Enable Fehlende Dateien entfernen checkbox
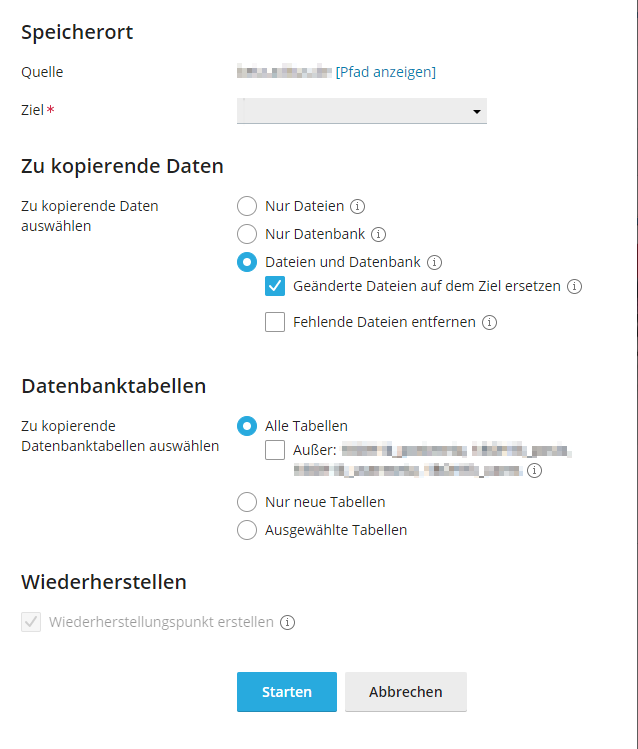Screen dimensions: 638x749 click(275, 322)
